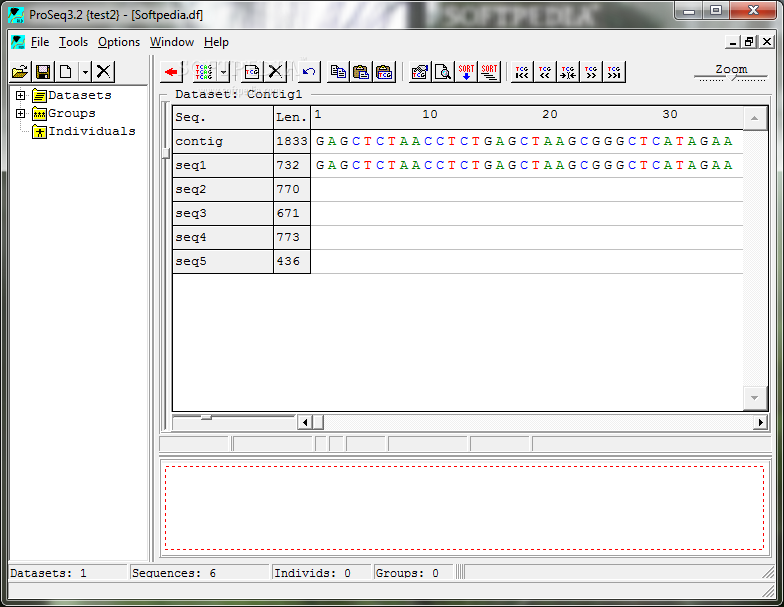Click the first nucleotide G of contig
Viewport: 784px width, 607px height.
[x=320, y=142]
